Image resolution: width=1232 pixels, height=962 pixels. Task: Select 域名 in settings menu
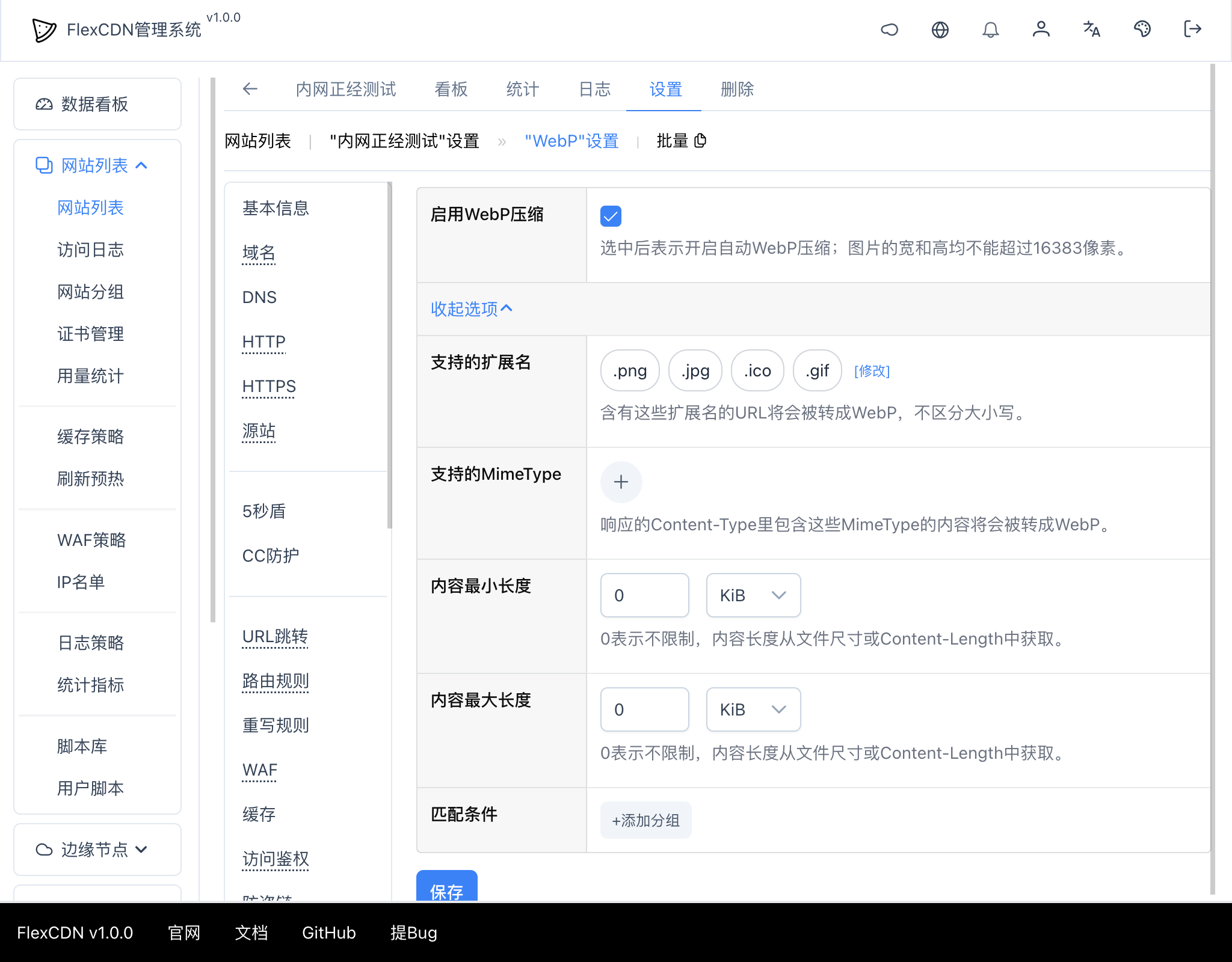(259, 253)
